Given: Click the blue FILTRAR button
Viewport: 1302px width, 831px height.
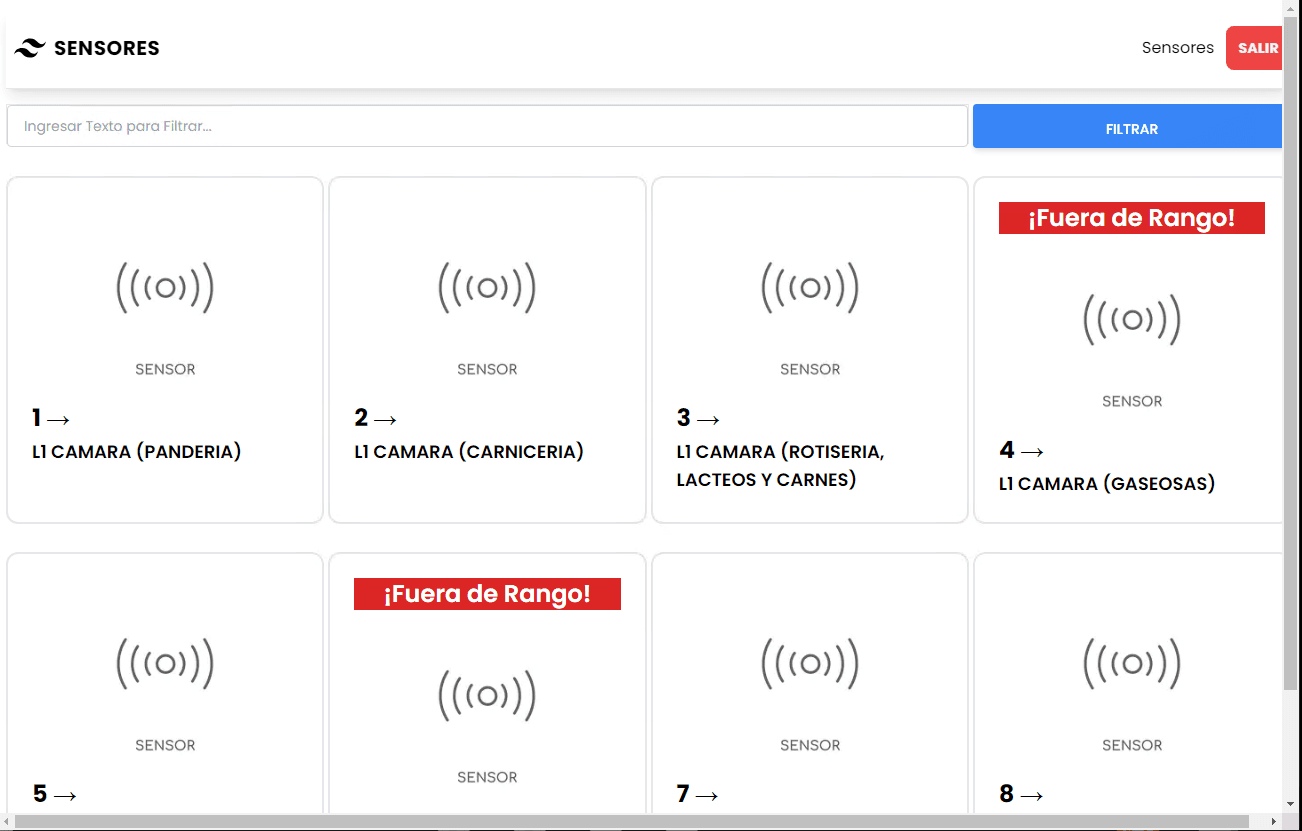Looking at the screenshot, I should pos(1127,127).
